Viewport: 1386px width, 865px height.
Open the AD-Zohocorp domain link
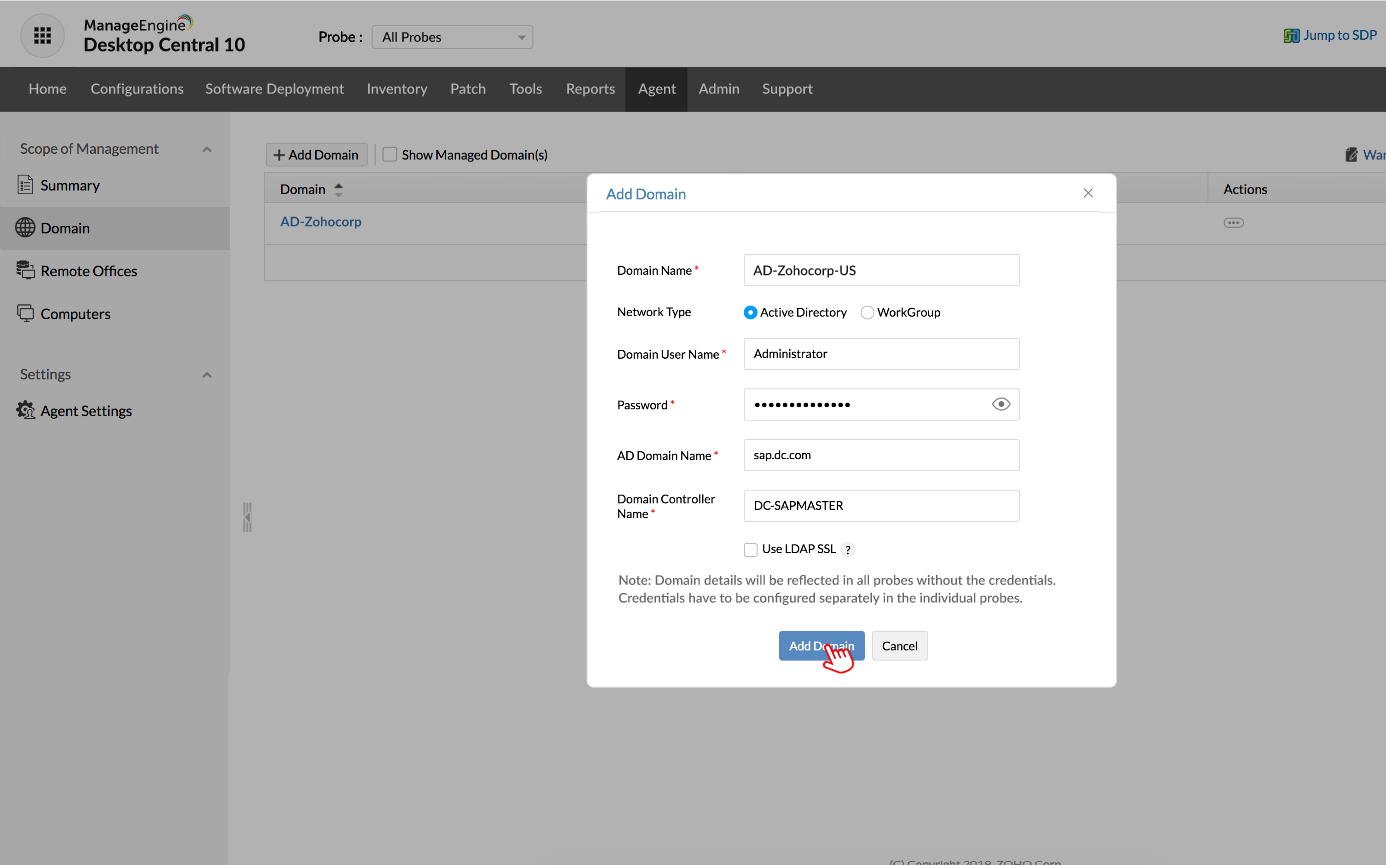pos(321,222)
